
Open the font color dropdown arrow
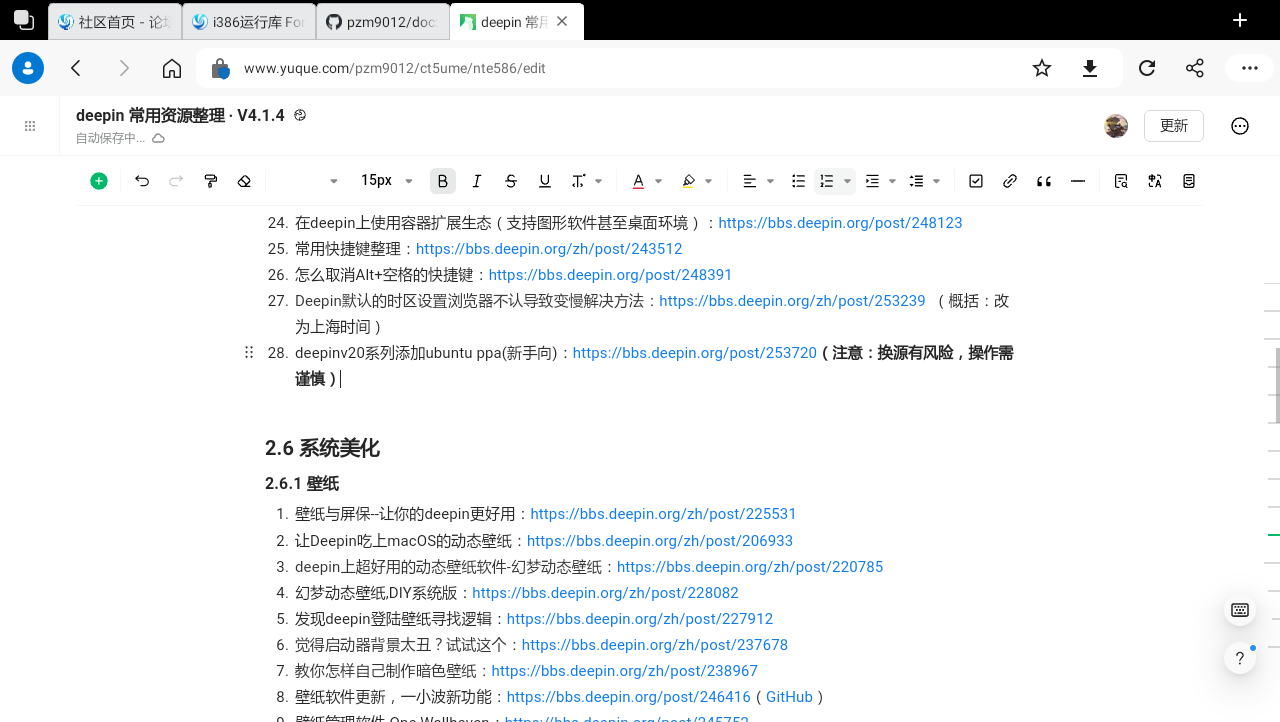[x=657, y=180]
